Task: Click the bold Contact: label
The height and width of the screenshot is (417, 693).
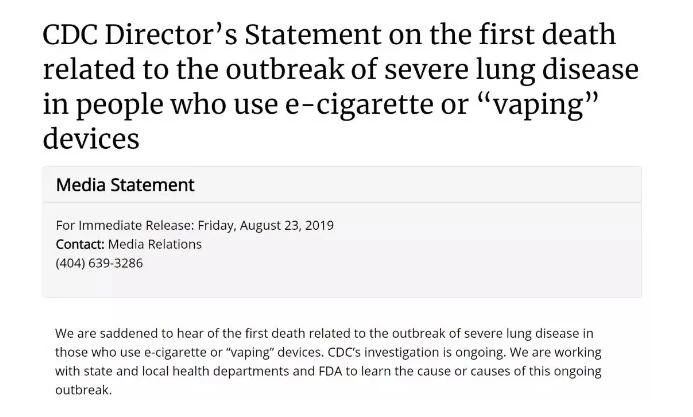Action: click(80, 244)
